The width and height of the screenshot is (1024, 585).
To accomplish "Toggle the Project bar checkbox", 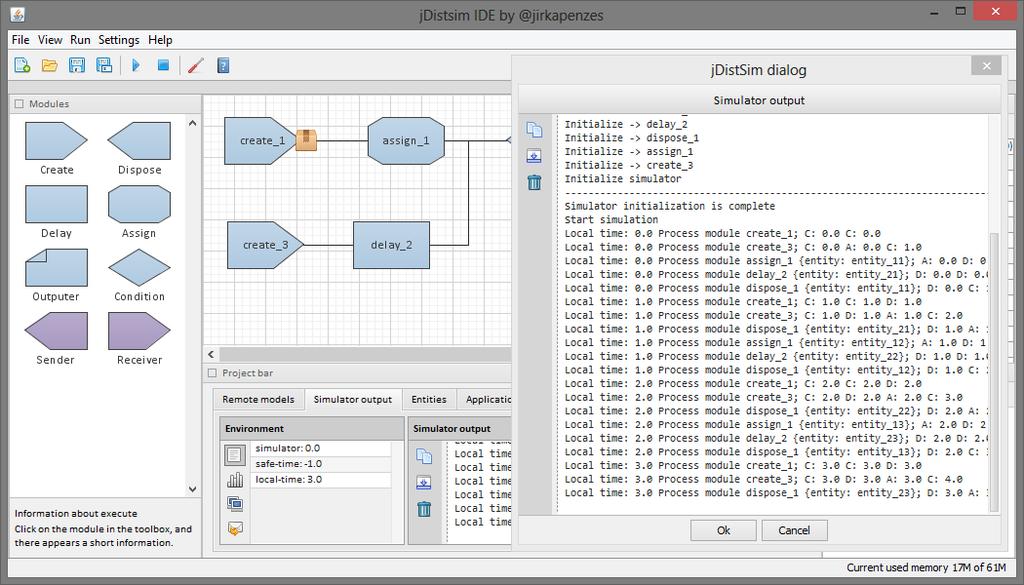I will 212,373.
